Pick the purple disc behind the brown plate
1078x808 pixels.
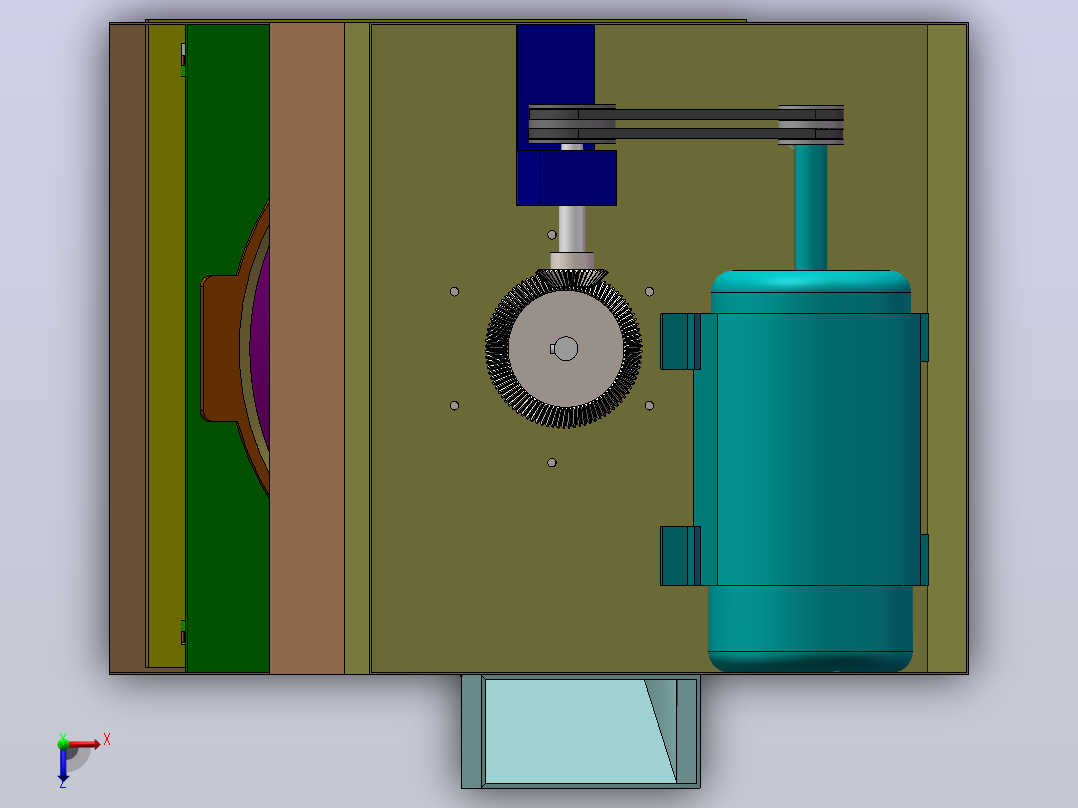coord(260,349)
